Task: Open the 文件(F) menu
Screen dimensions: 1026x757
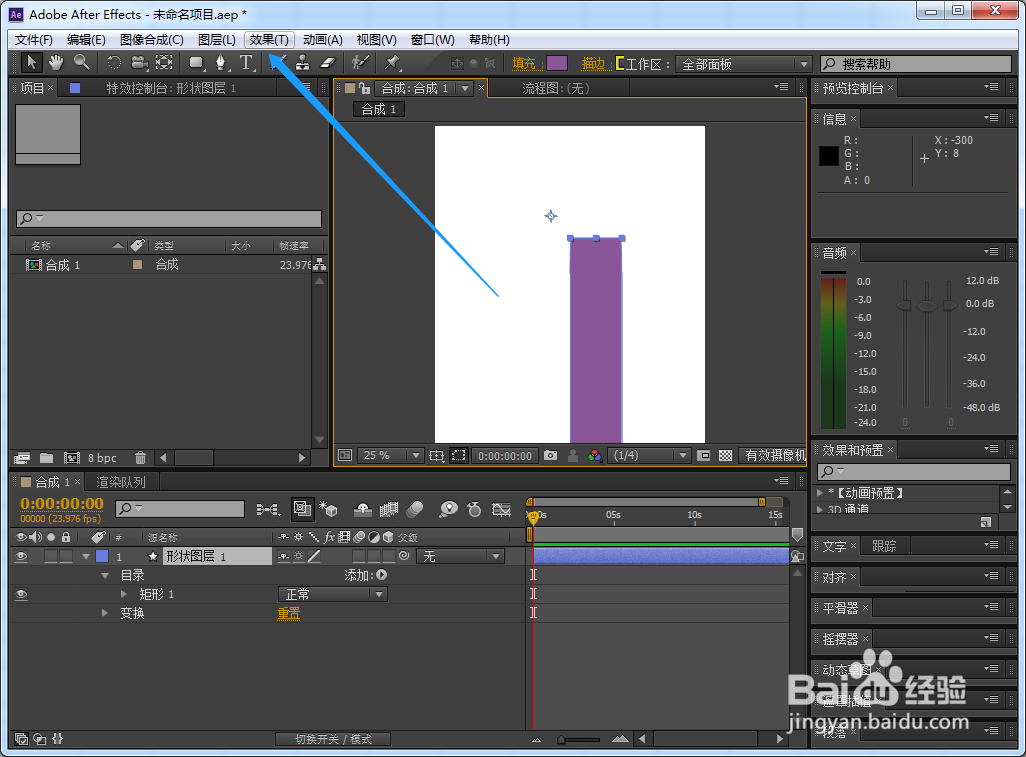Action: (33, 40)
